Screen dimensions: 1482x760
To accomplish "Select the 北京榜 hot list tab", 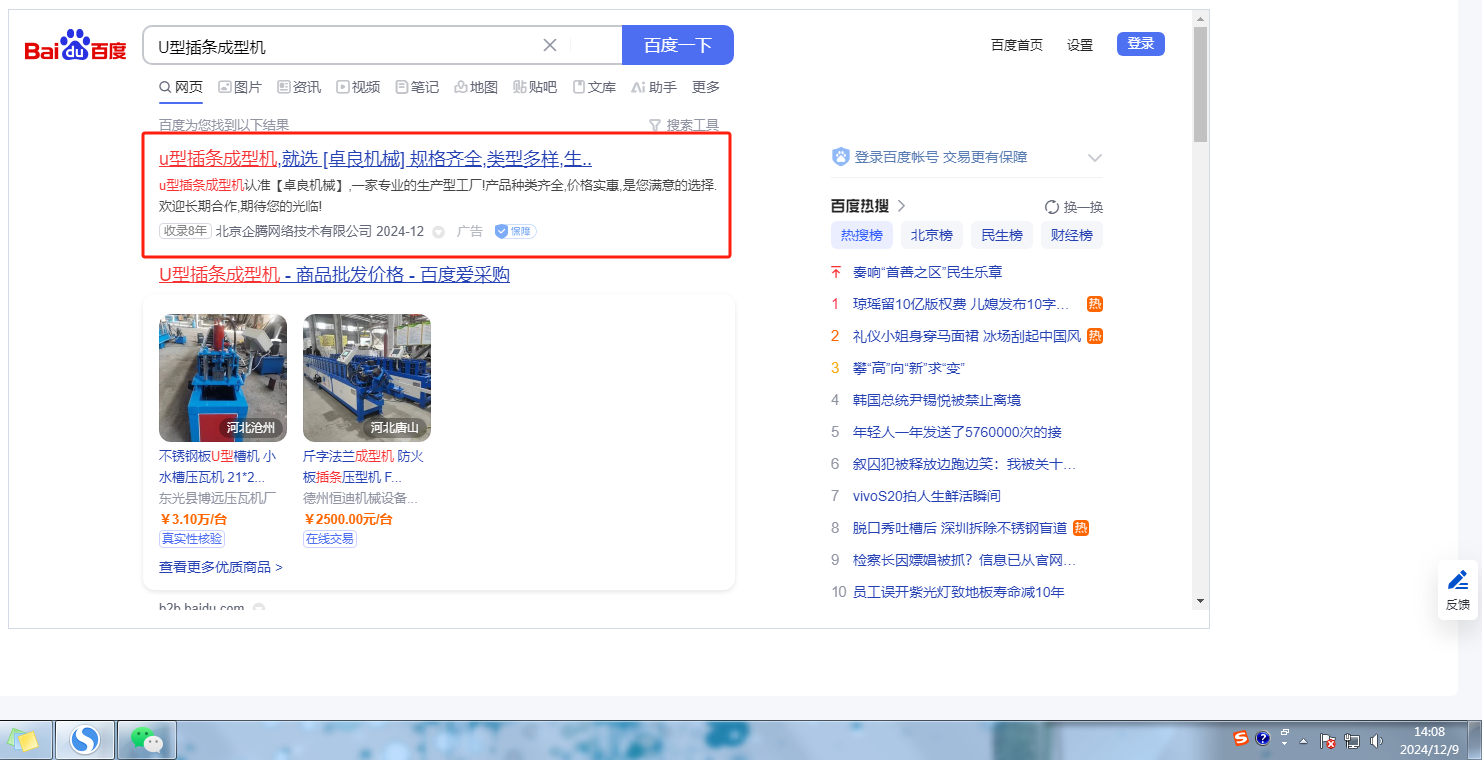I will point(931,235).
